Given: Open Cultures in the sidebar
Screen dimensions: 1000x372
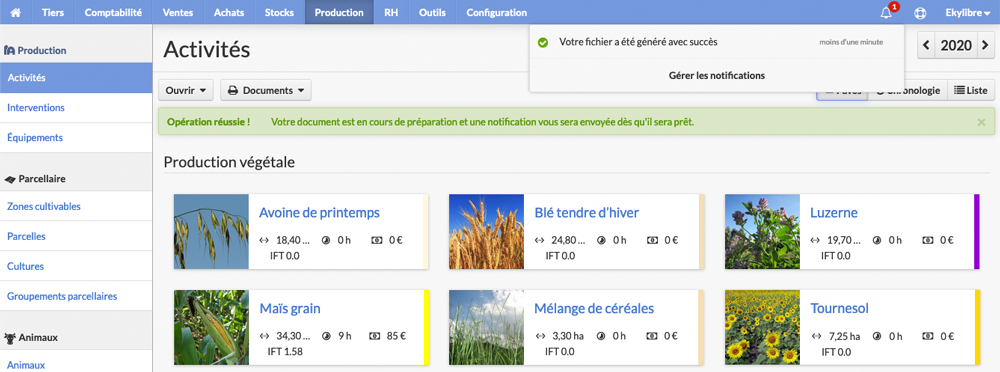Looking at the screenshot, I should (76, 266).
